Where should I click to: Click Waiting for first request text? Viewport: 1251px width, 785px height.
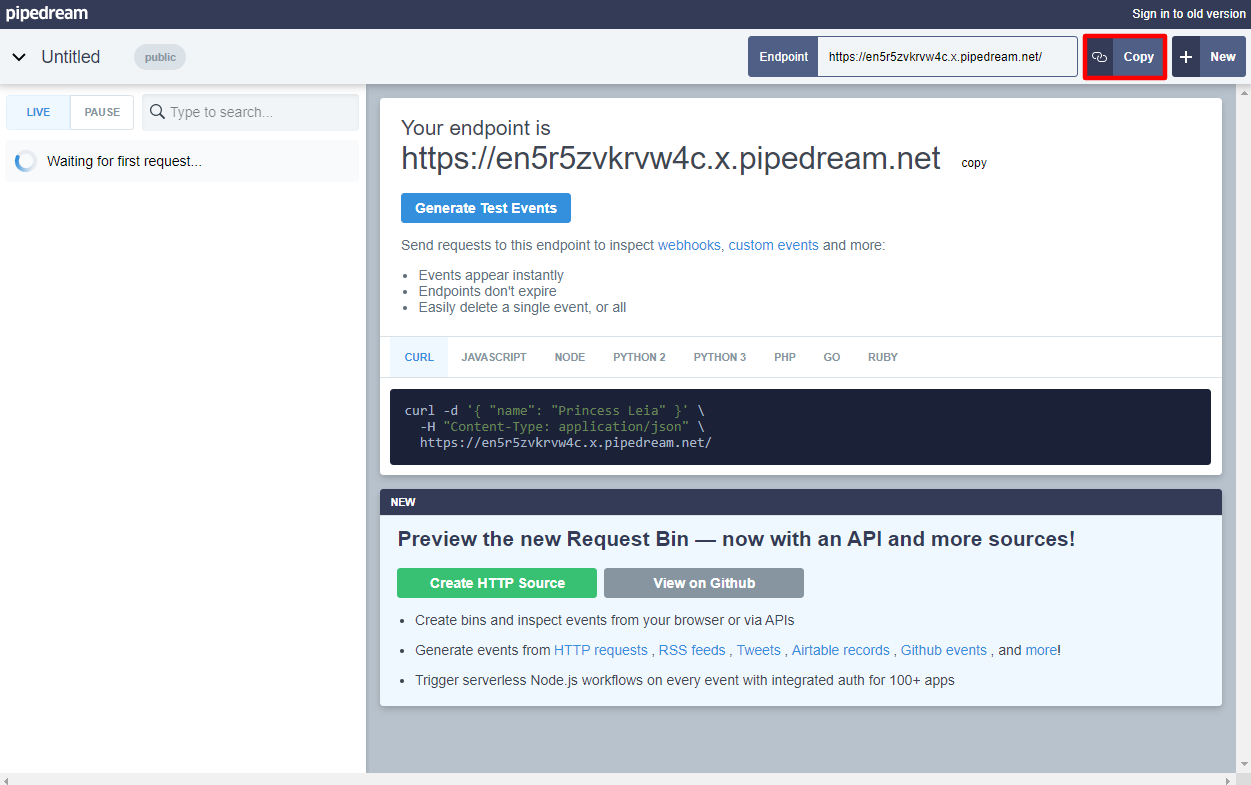124,161
